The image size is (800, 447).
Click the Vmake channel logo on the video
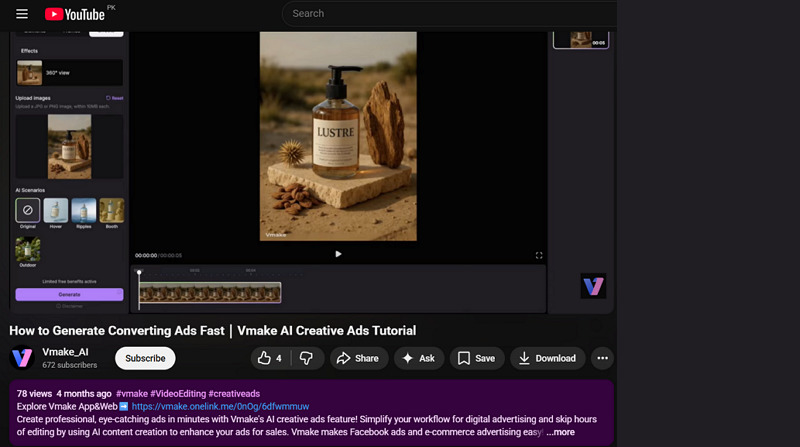click(x=593, y=286)
